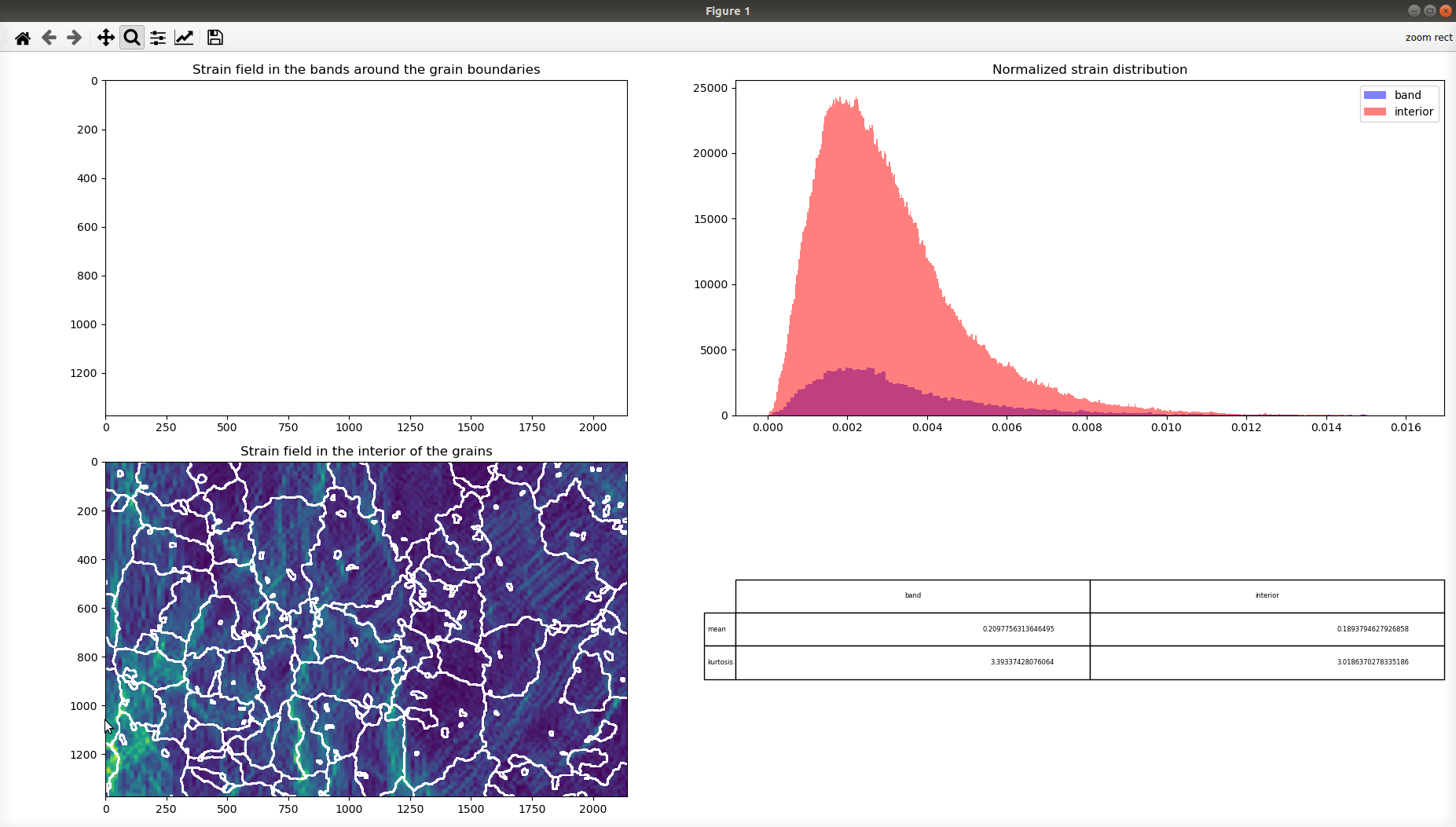Go forward to the next view

pos(75,38)
